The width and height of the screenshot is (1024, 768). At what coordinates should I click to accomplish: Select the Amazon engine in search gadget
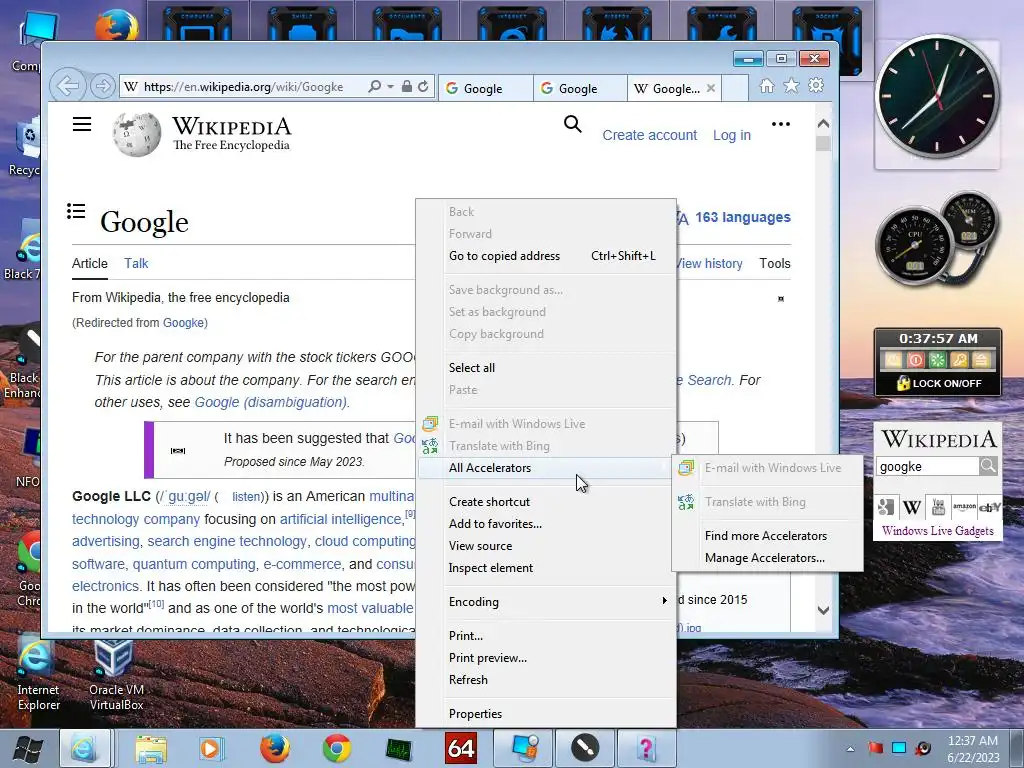pos(963,507)
